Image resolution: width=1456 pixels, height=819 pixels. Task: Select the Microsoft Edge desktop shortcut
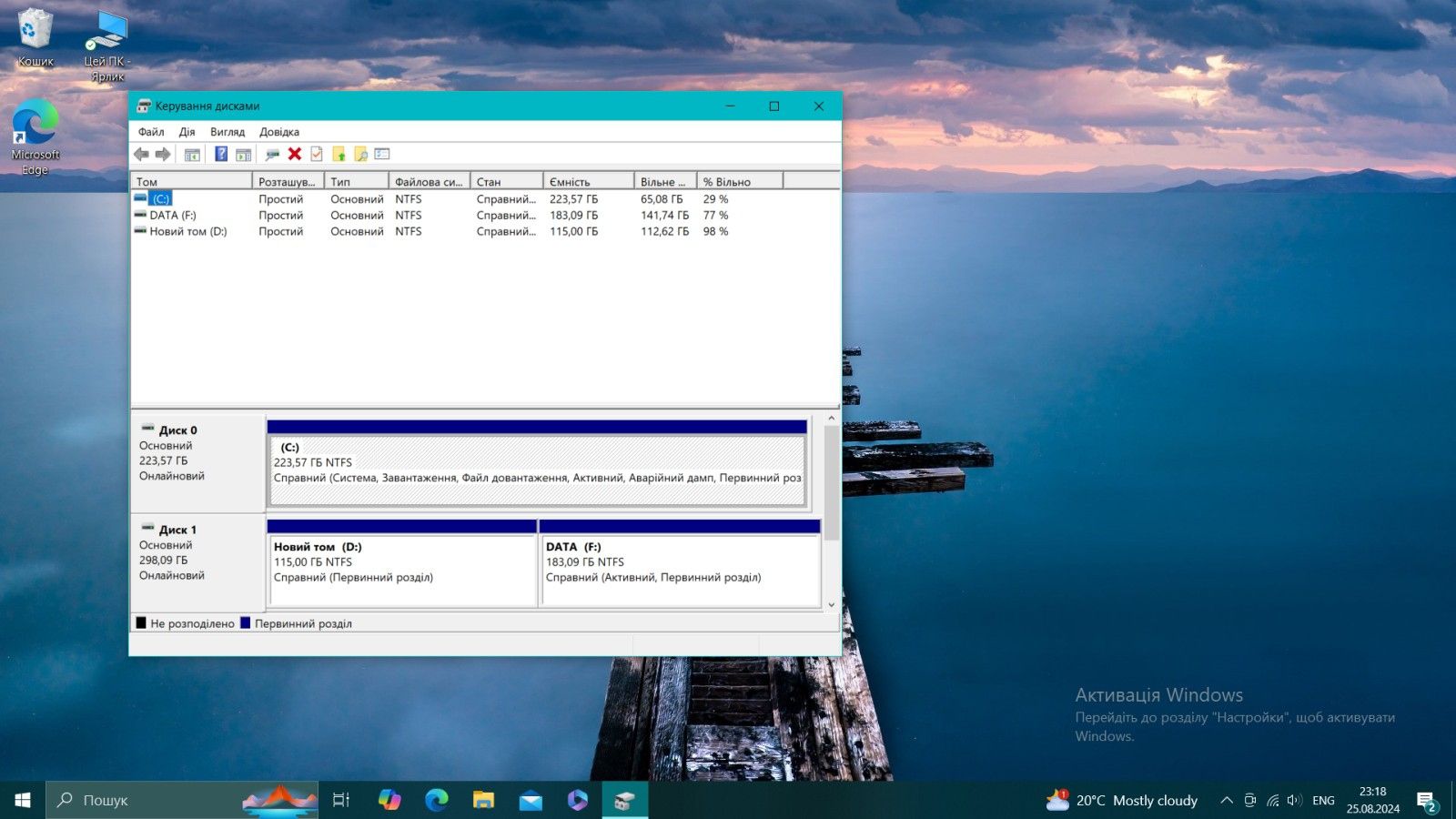35,136
